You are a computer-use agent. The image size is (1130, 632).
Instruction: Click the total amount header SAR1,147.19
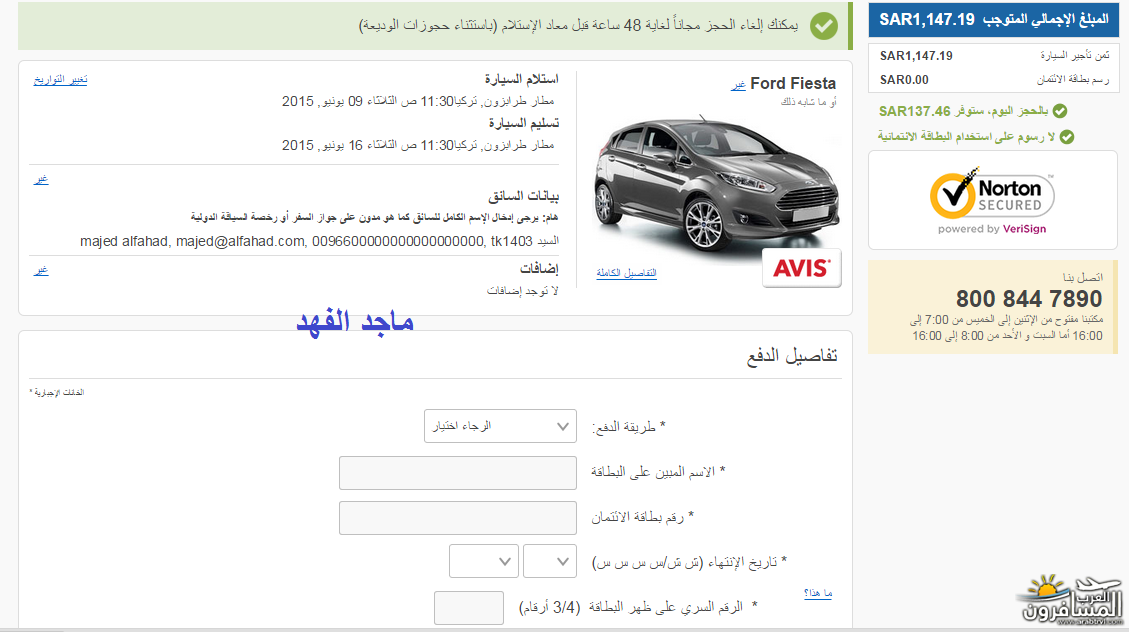pyautogui.click(x=993, y=19)
